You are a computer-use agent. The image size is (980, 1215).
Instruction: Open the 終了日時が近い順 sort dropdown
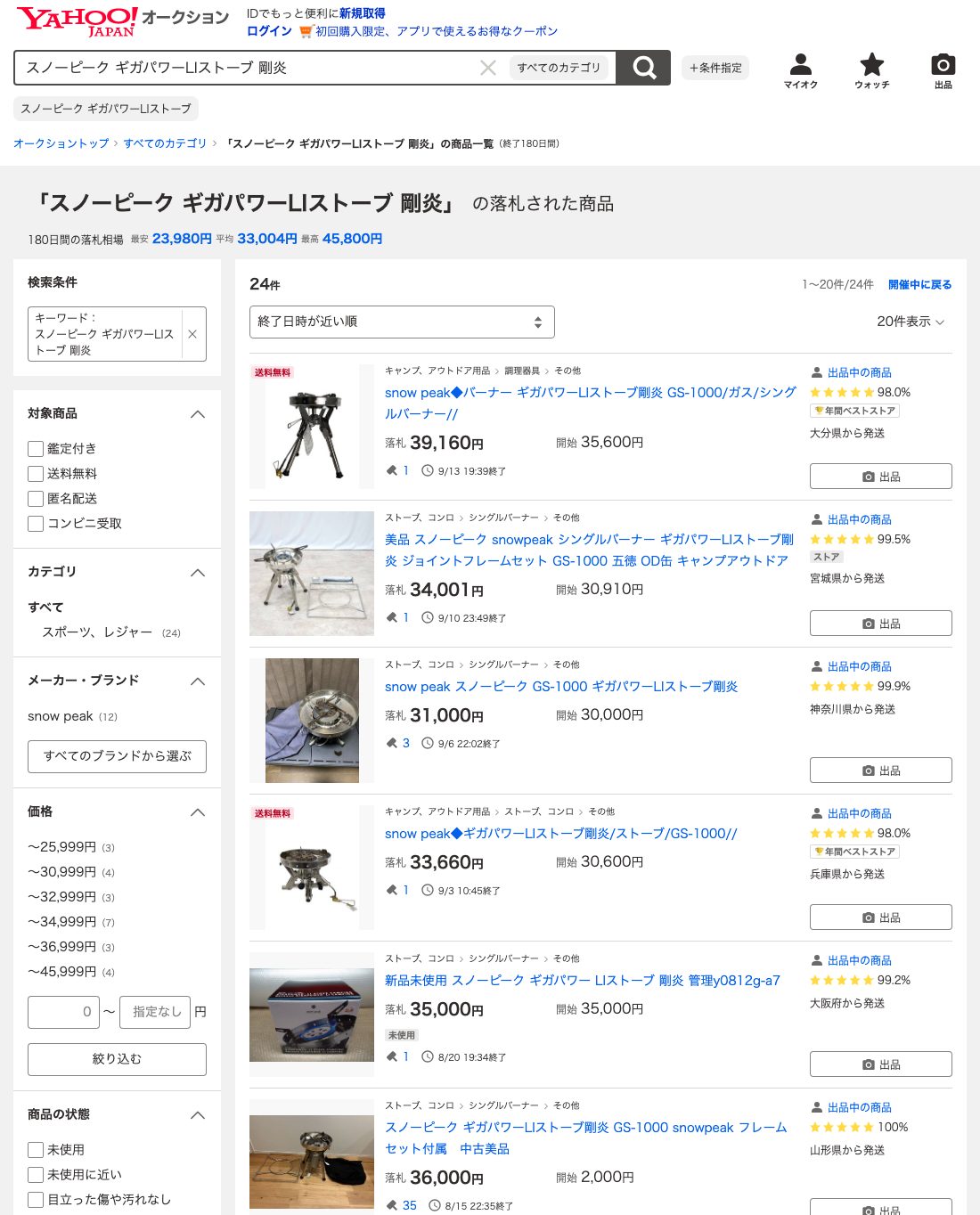pyautogui.click(x=402, y=322)
